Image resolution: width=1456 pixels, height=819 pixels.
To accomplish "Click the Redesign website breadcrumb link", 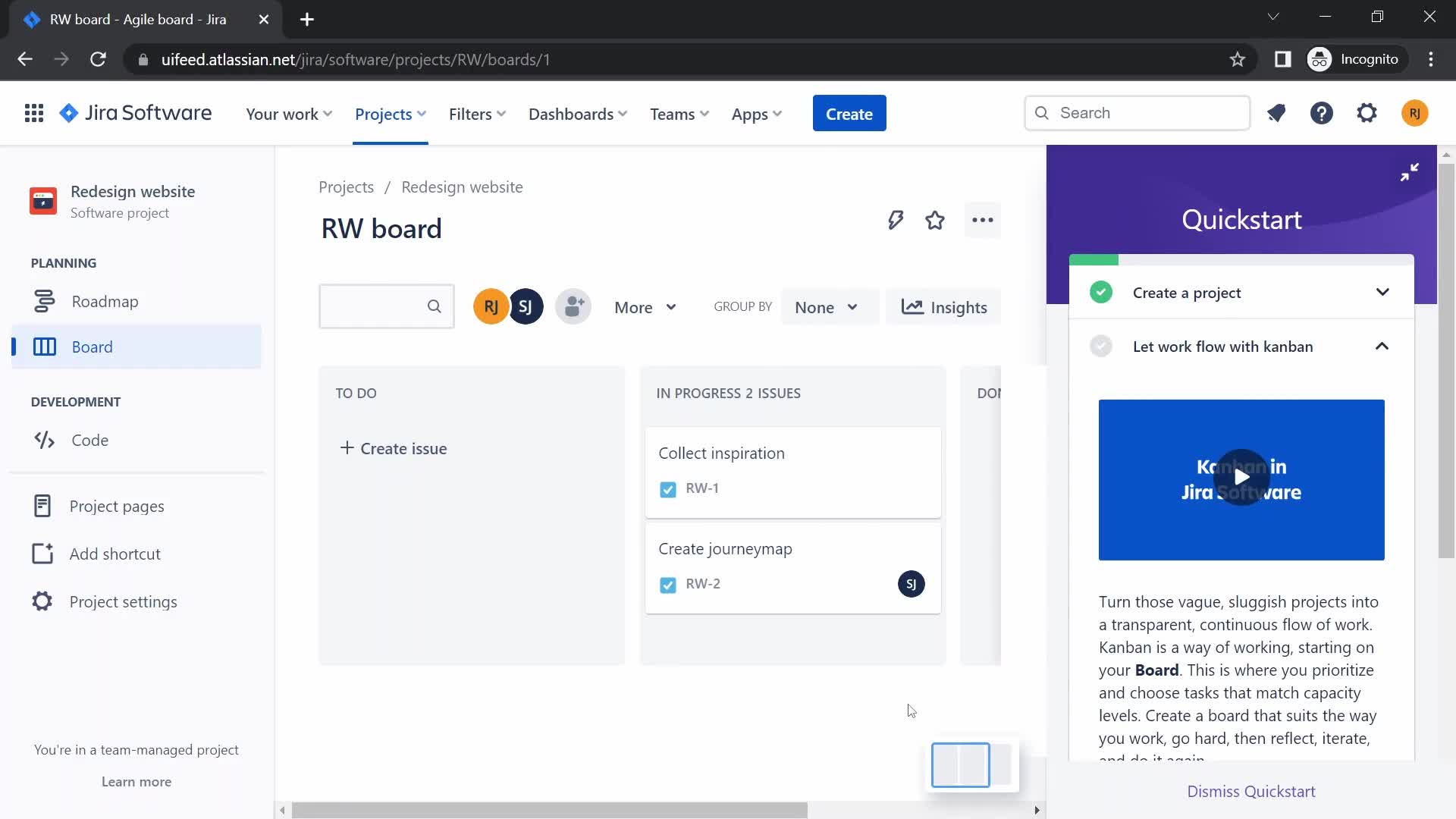I will click(x=462, y=187).
